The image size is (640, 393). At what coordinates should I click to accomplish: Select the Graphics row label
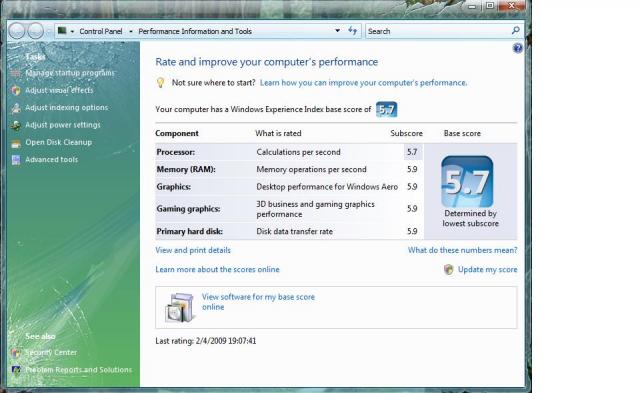click(173, 187)
